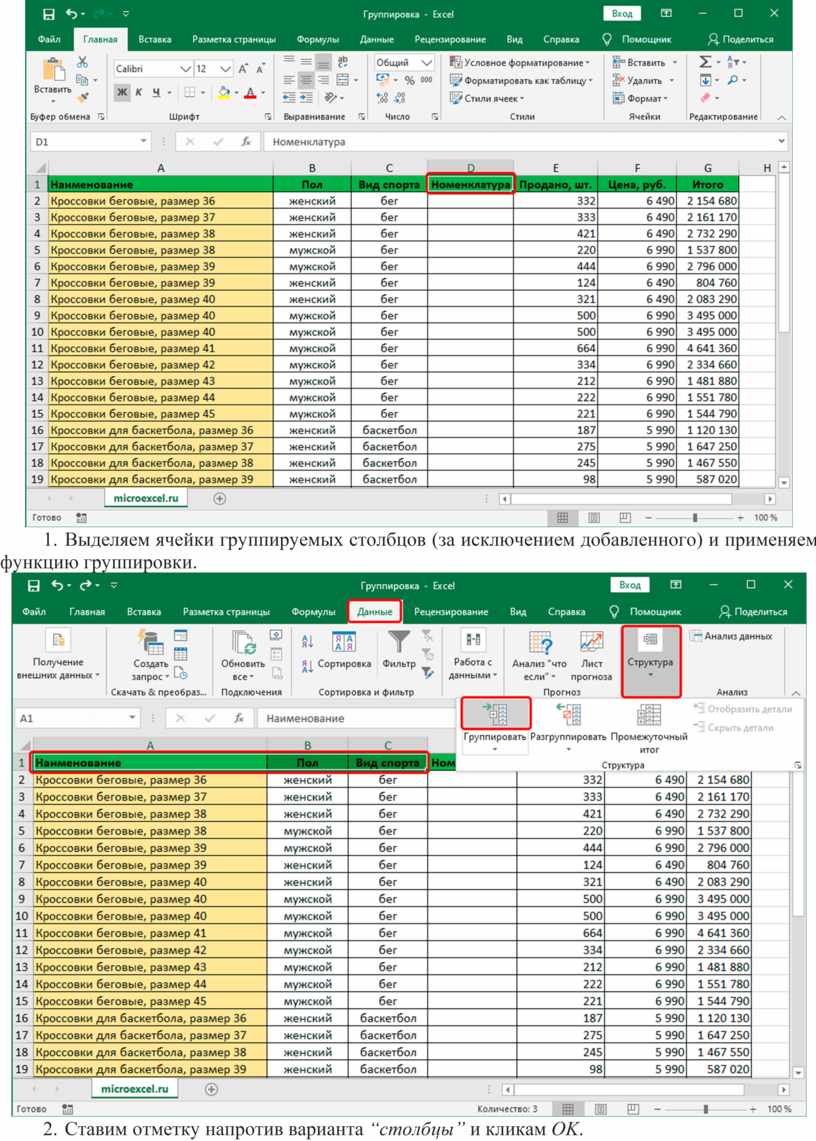Click the Clear eraser icon in Редактирование
Image resolution: width=816 pixels, height=1141 pixels.
coord(705,97)
